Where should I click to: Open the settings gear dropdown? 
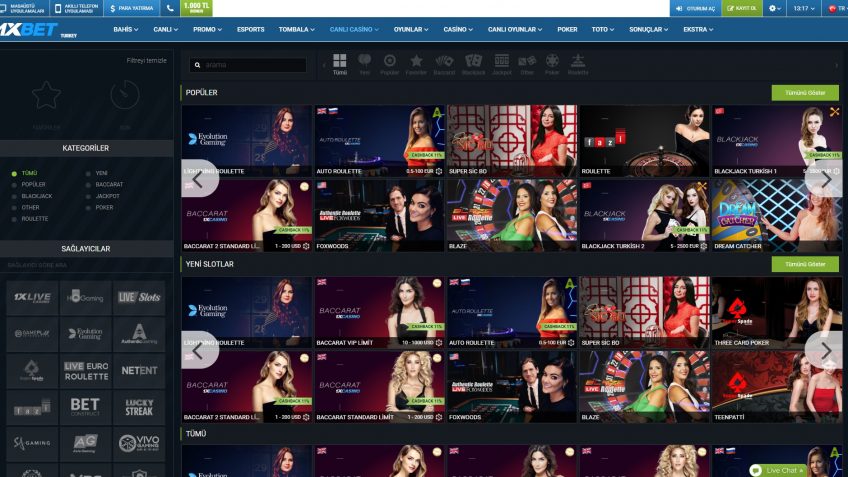775,8
